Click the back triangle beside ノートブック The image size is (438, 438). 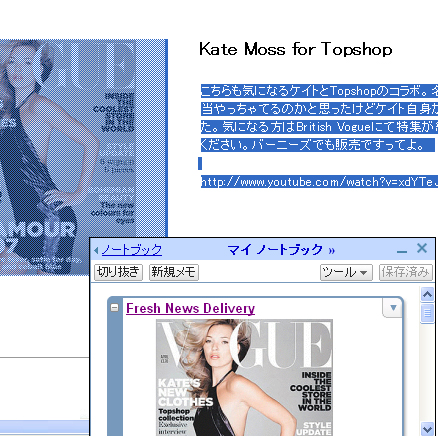point(96,250)
